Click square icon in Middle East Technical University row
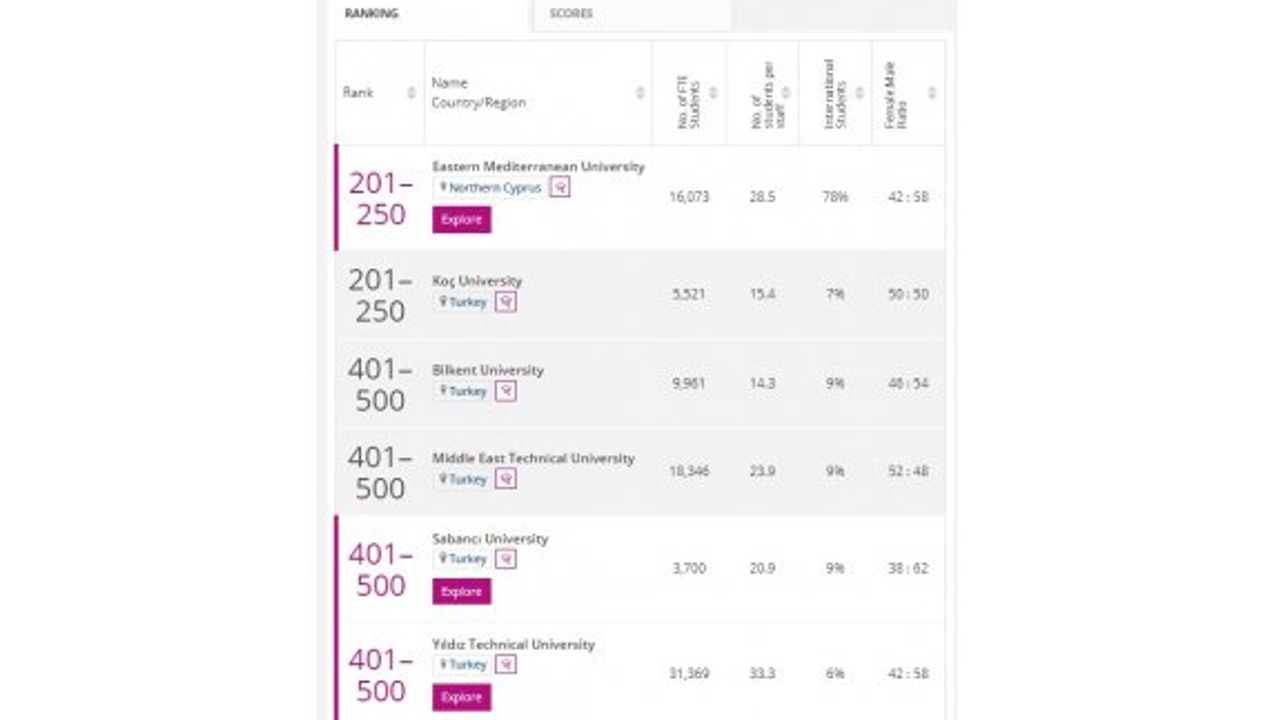Viewport: 1280px width, 720px height. pos(506,479)
